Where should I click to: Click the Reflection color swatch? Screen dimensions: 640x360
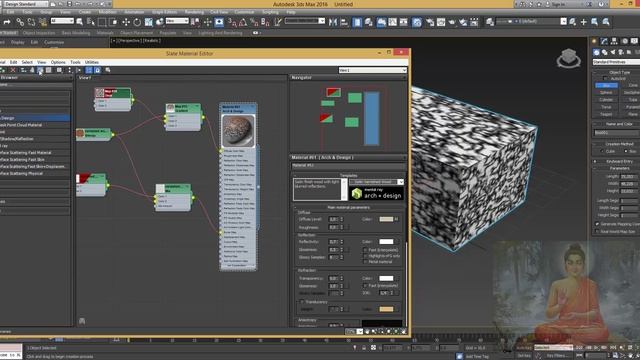tap(386, 242)
